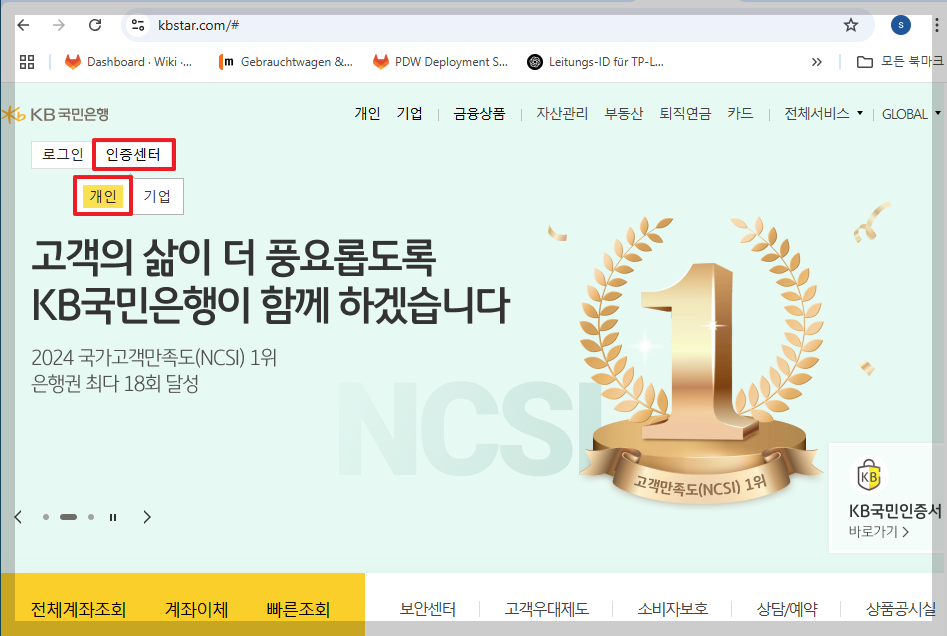Bookmark this page with the star icon

[x=850, y=25]
